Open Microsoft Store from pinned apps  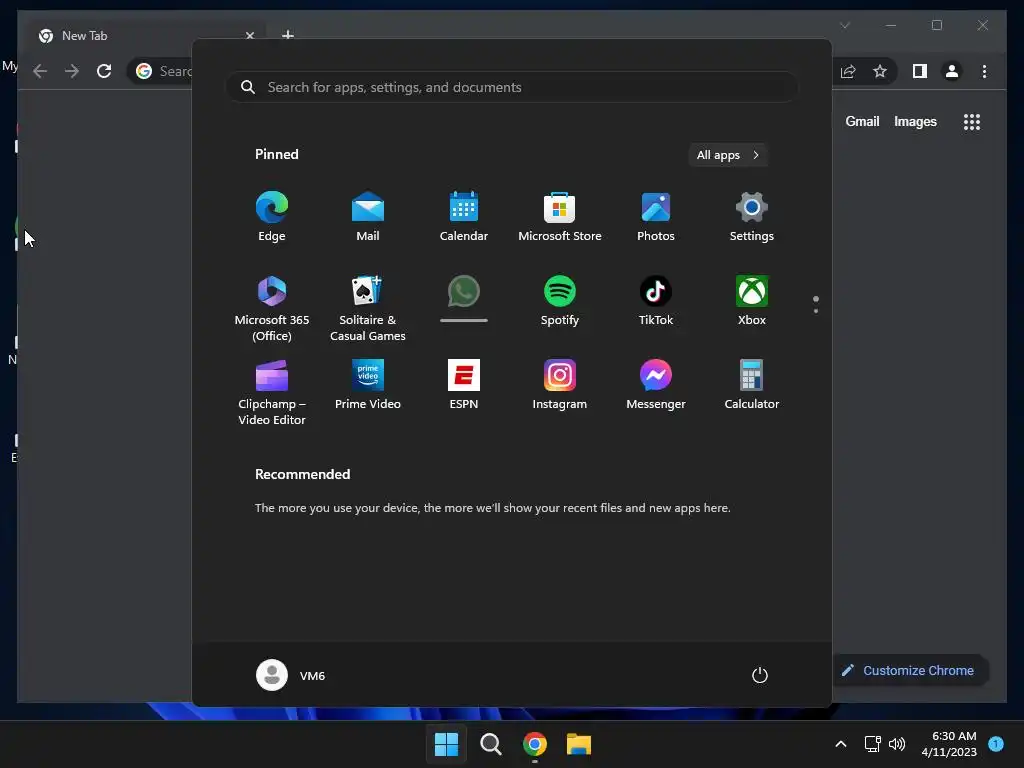tap(560, 217)
